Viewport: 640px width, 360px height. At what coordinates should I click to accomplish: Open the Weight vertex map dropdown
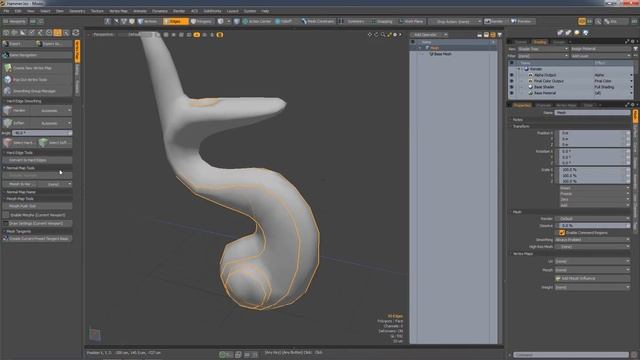click(x=592, y=287)
